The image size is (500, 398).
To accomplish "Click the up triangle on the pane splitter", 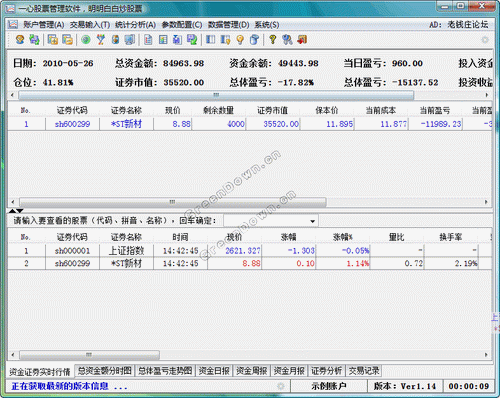I will [13, 211].
